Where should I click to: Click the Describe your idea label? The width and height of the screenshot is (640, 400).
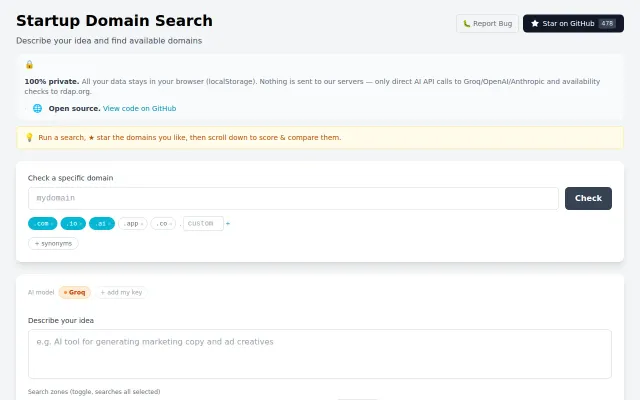61,320
